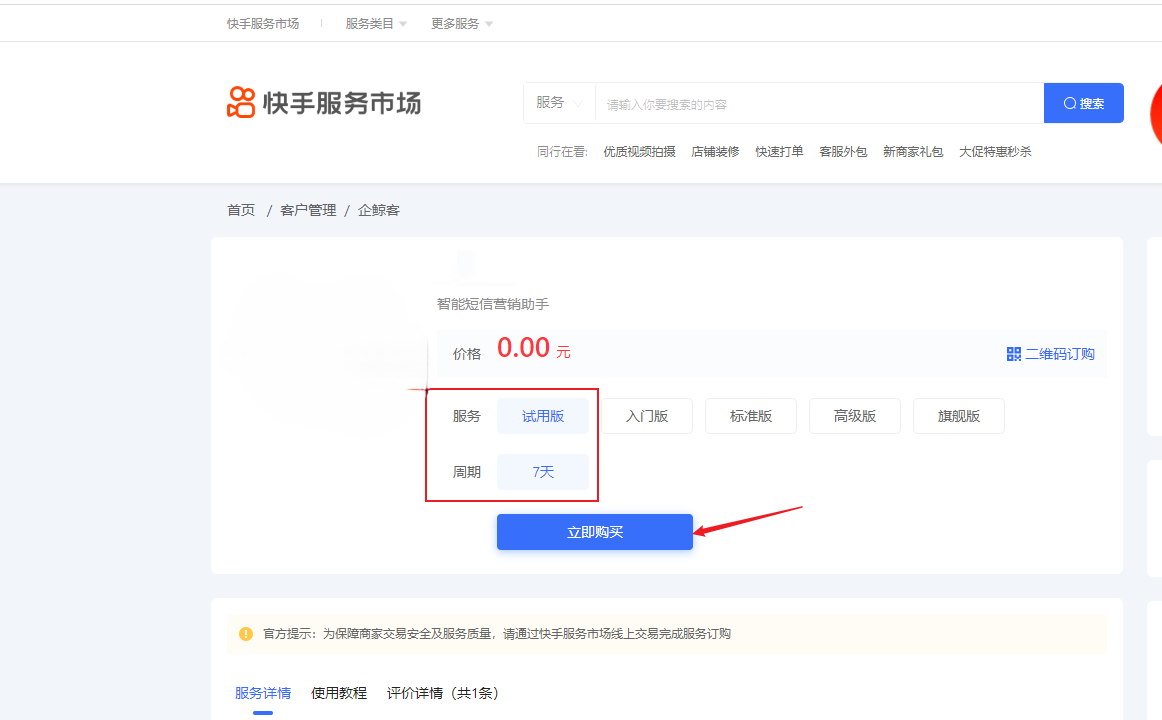Image resolution: width=1162 pixels, height=720 pixels.
Task: Click the 大促特惠秒杀 suggested search
Action: coord(995,152)
